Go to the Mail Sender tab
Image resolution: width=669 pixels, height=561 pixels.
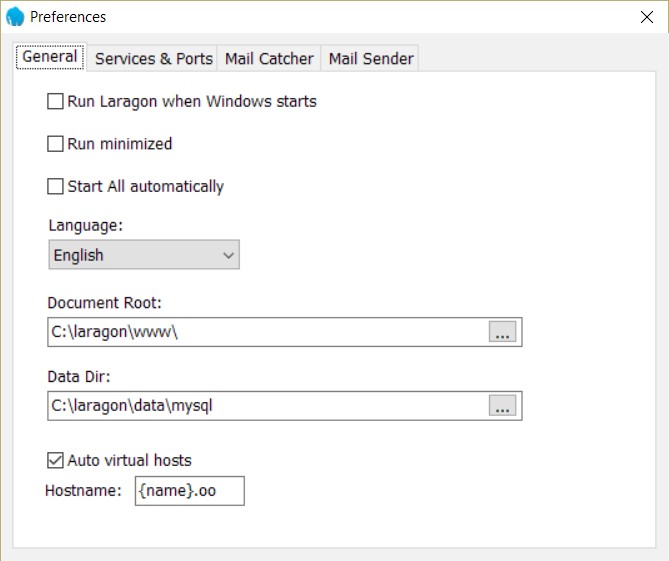[371, 59]
